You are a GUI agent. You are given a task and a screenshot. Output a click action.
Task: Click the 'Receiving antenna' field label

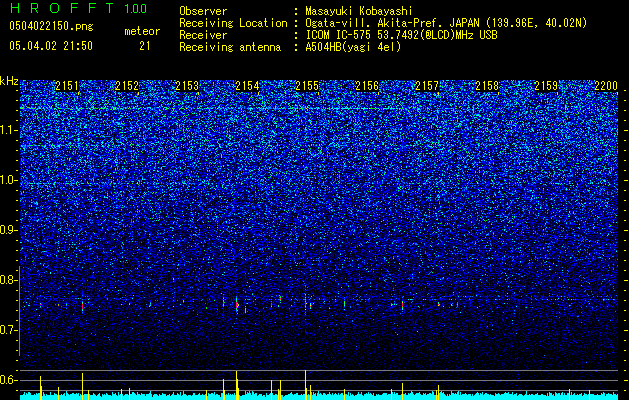tap(230, 47)
